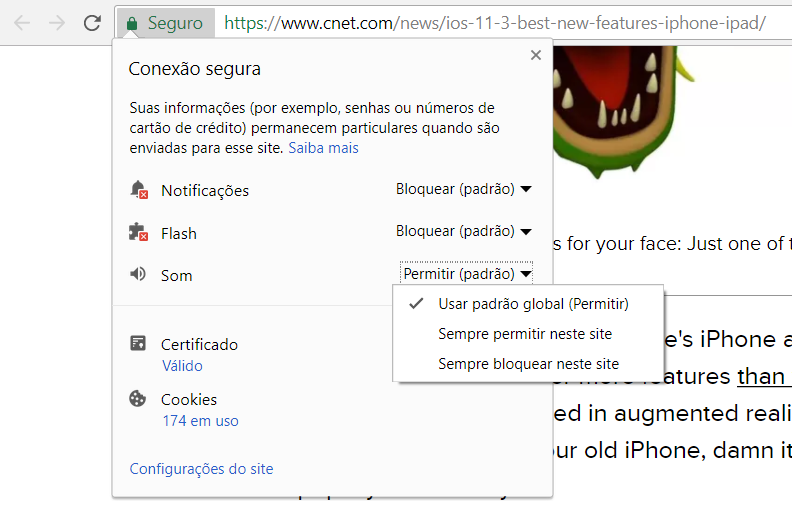Choose Sempre bloquear neste site
The image size is (792, 509).
528,364
